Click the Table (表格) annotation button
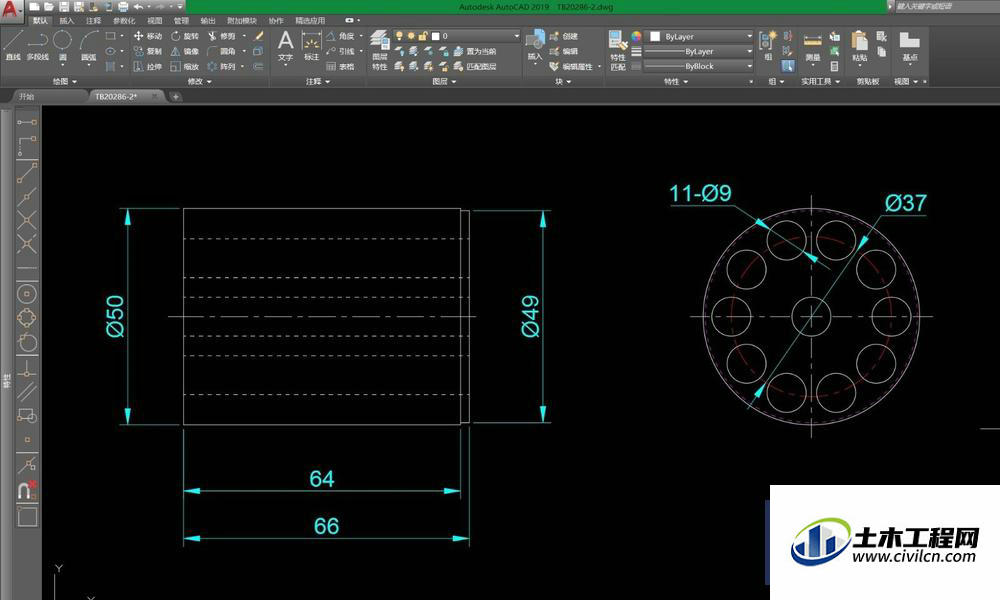 [341, 66]
